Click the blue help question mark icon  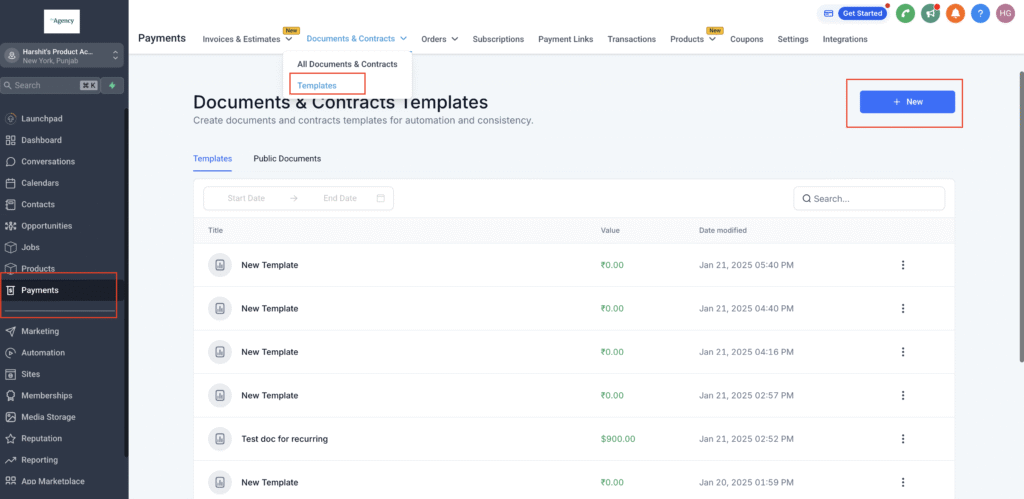point(980,13)
